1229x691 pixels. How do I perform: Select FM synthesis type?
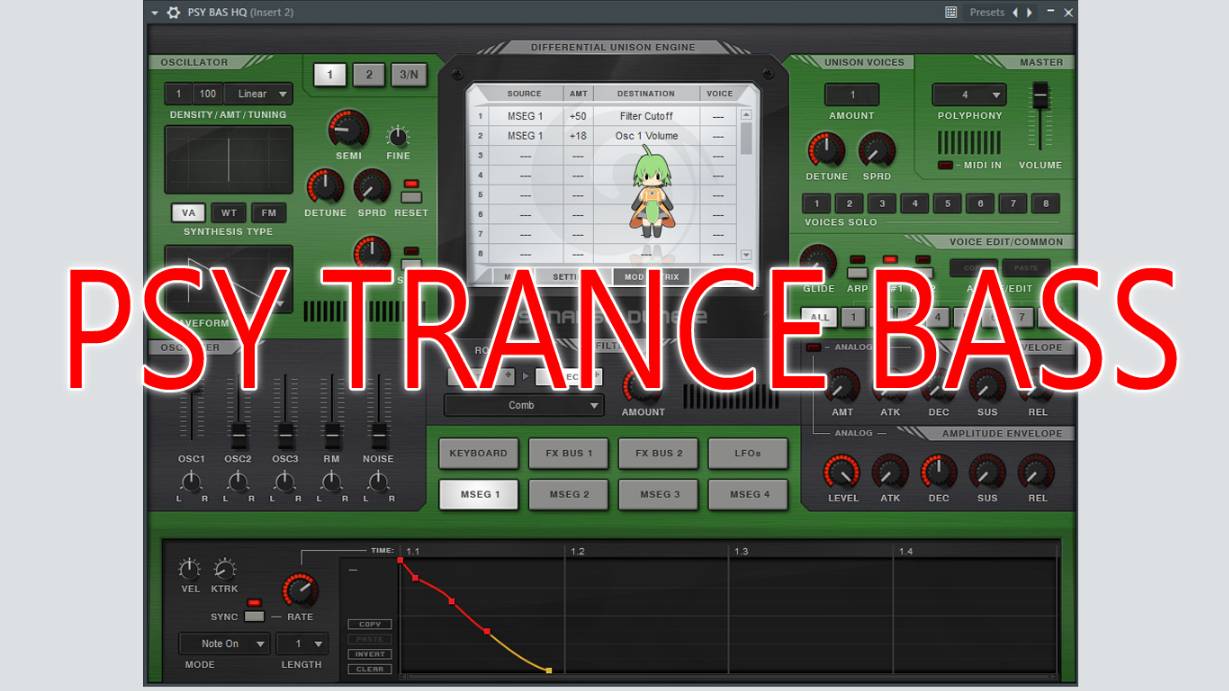point(269,212)
